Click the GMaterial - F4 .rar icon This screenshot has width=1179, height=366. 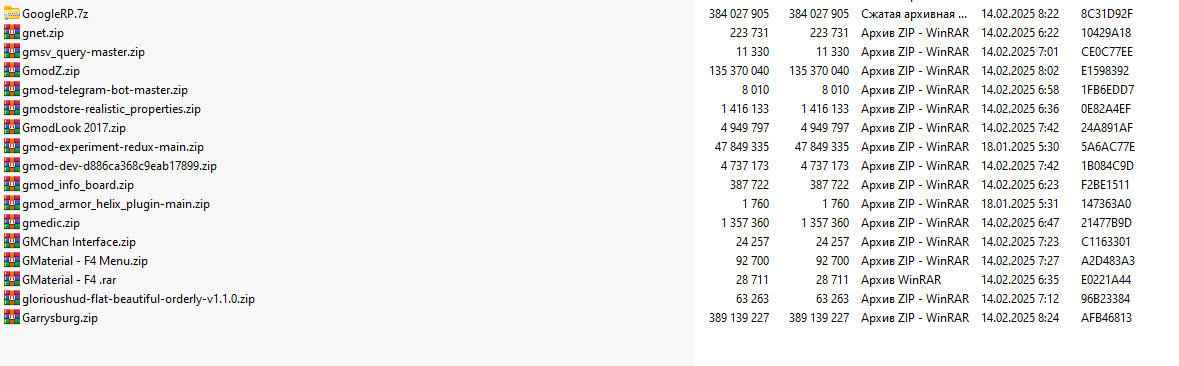(x=11, y=280)
